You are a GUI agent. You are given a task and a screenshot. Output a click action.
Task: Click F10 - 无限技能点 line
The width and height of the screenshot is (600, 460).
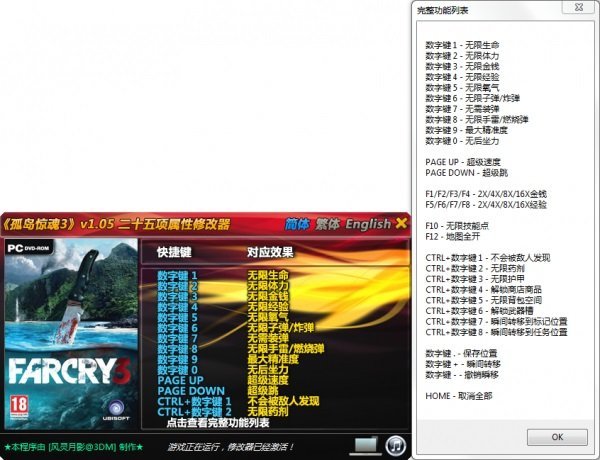point(457,226)
